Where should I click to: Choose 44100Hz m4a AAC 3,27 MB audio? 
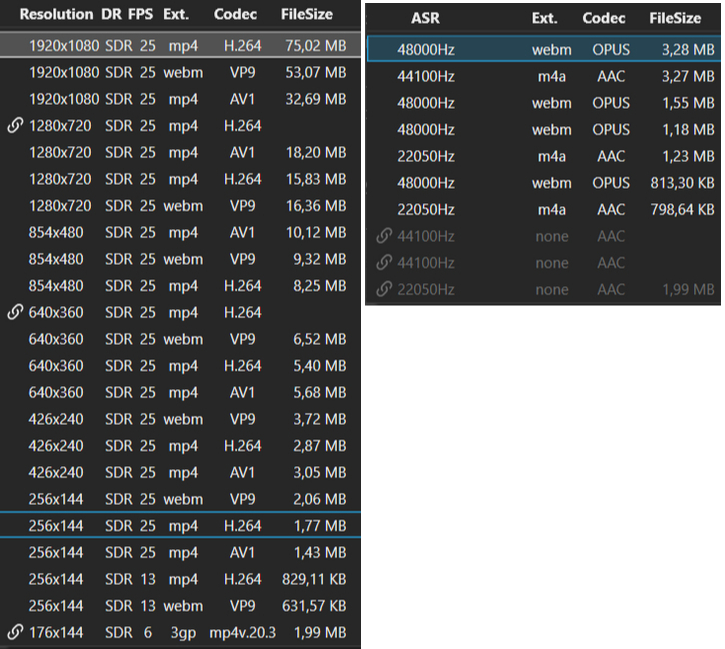tap(543, 76)
